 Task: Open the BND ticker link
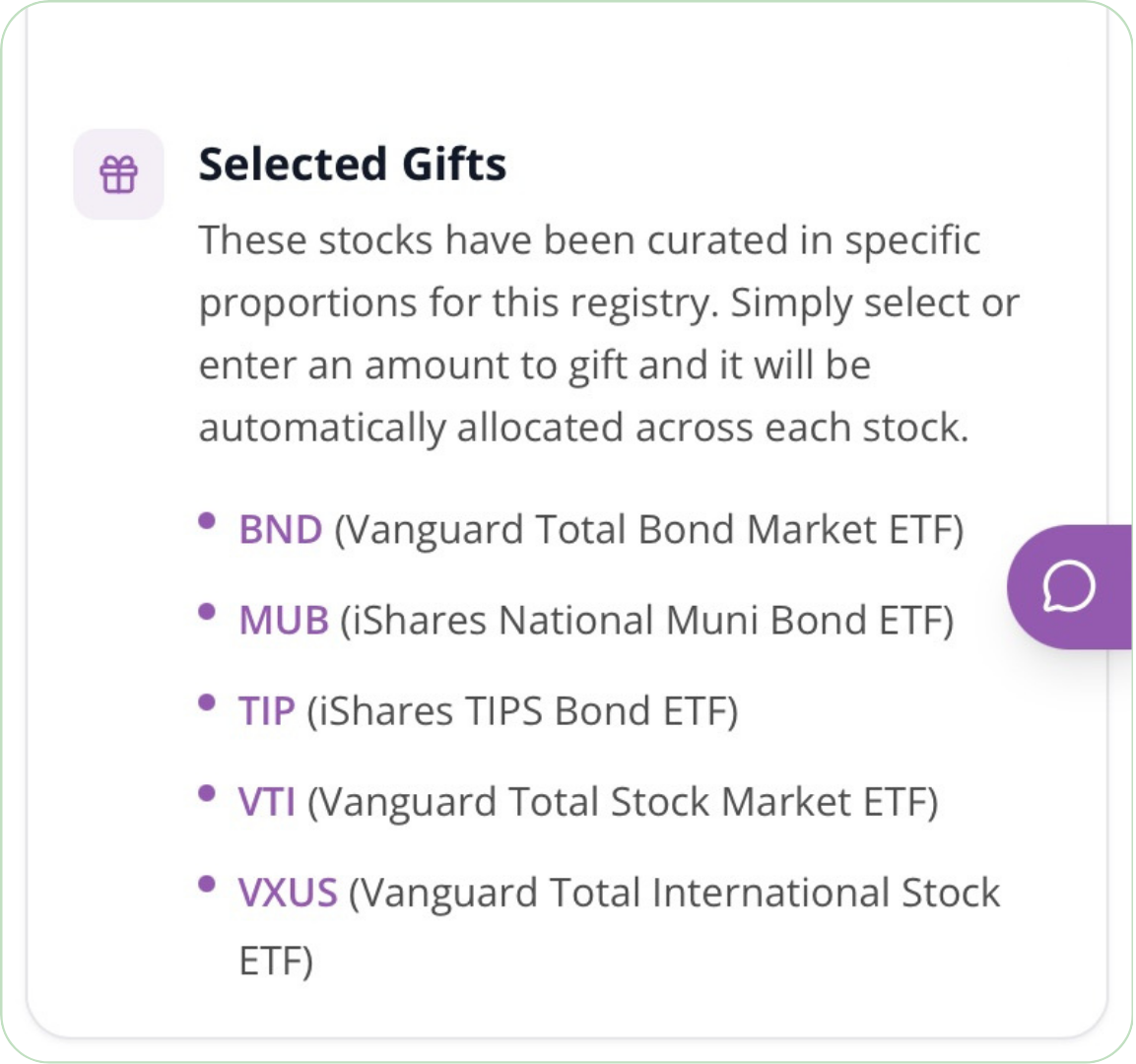click(280, 530)
